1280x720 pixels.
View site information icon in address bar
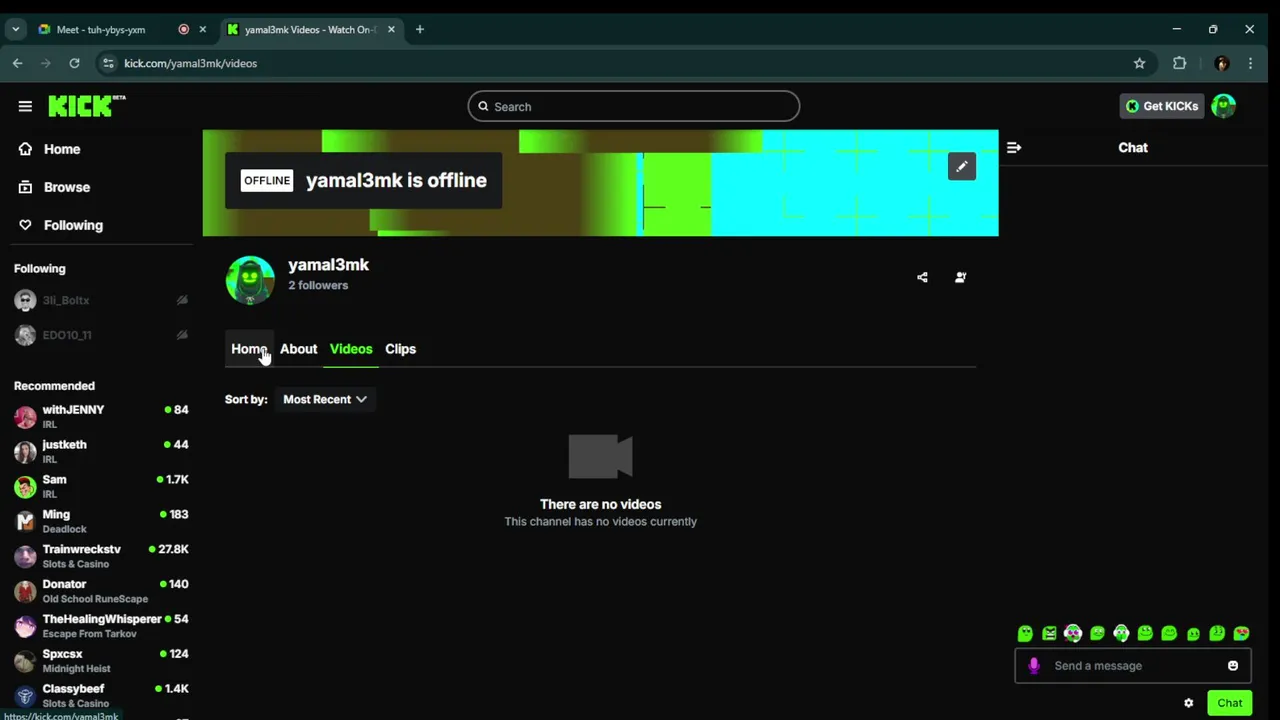108,63
